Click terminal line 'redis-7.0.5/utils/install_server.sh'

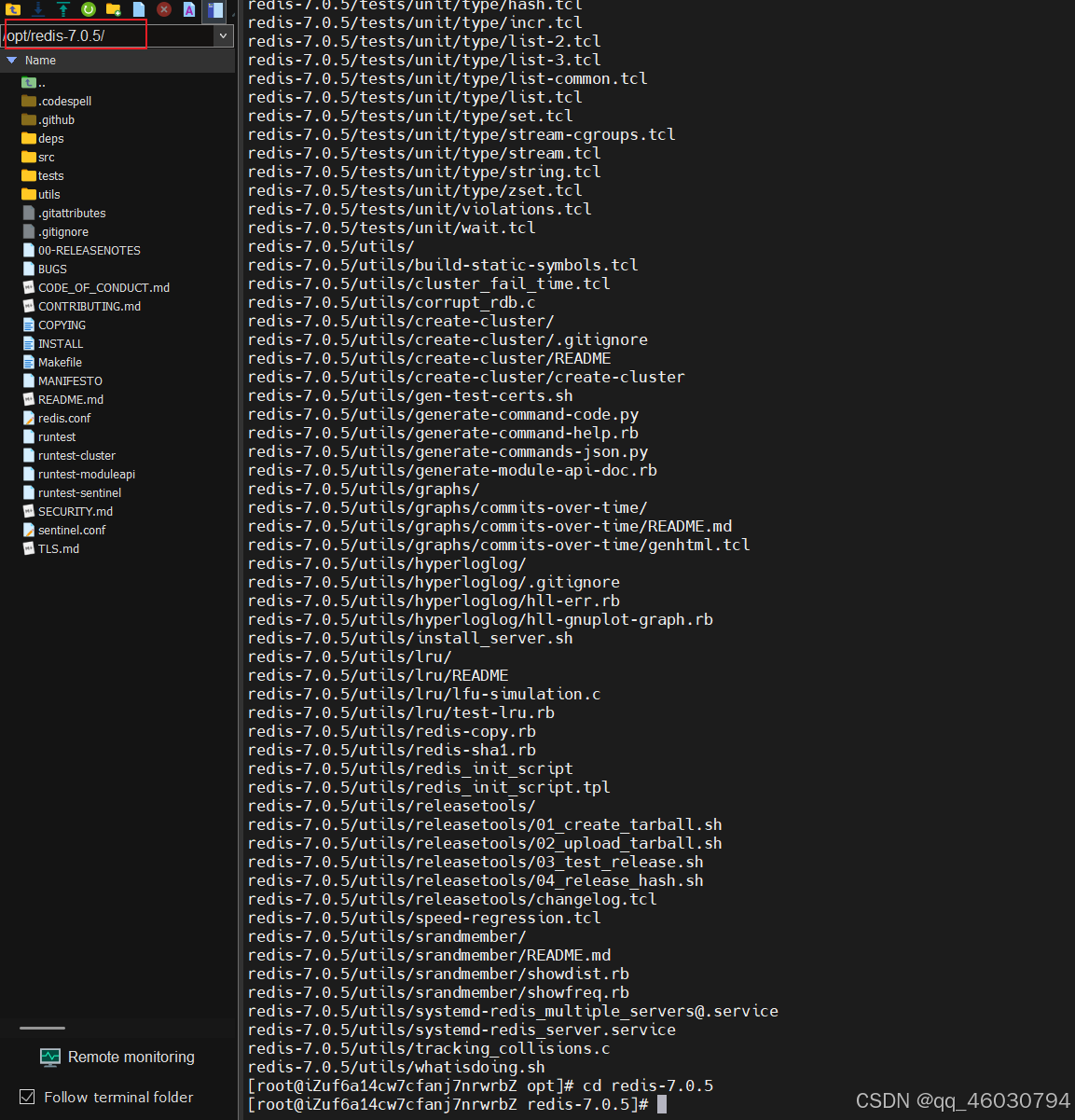[x=410, y=638]
